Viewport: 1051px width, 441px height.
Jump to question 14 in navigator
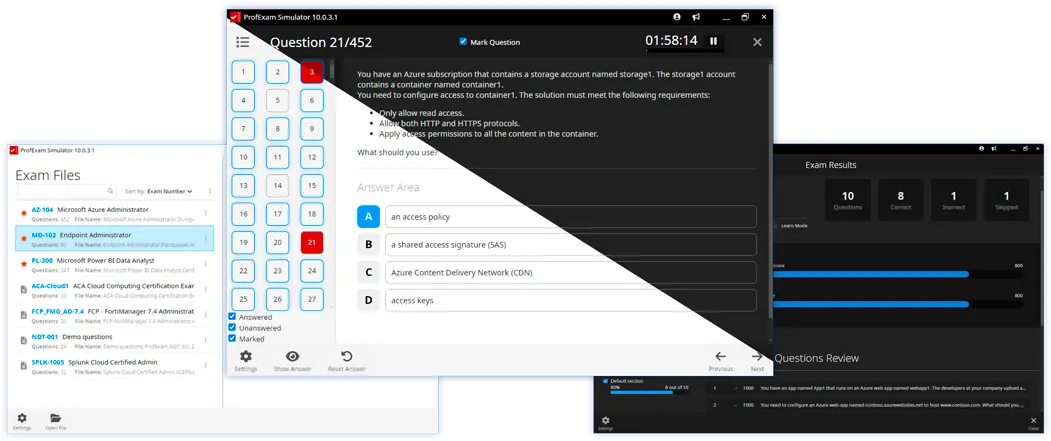pos(277,186)
